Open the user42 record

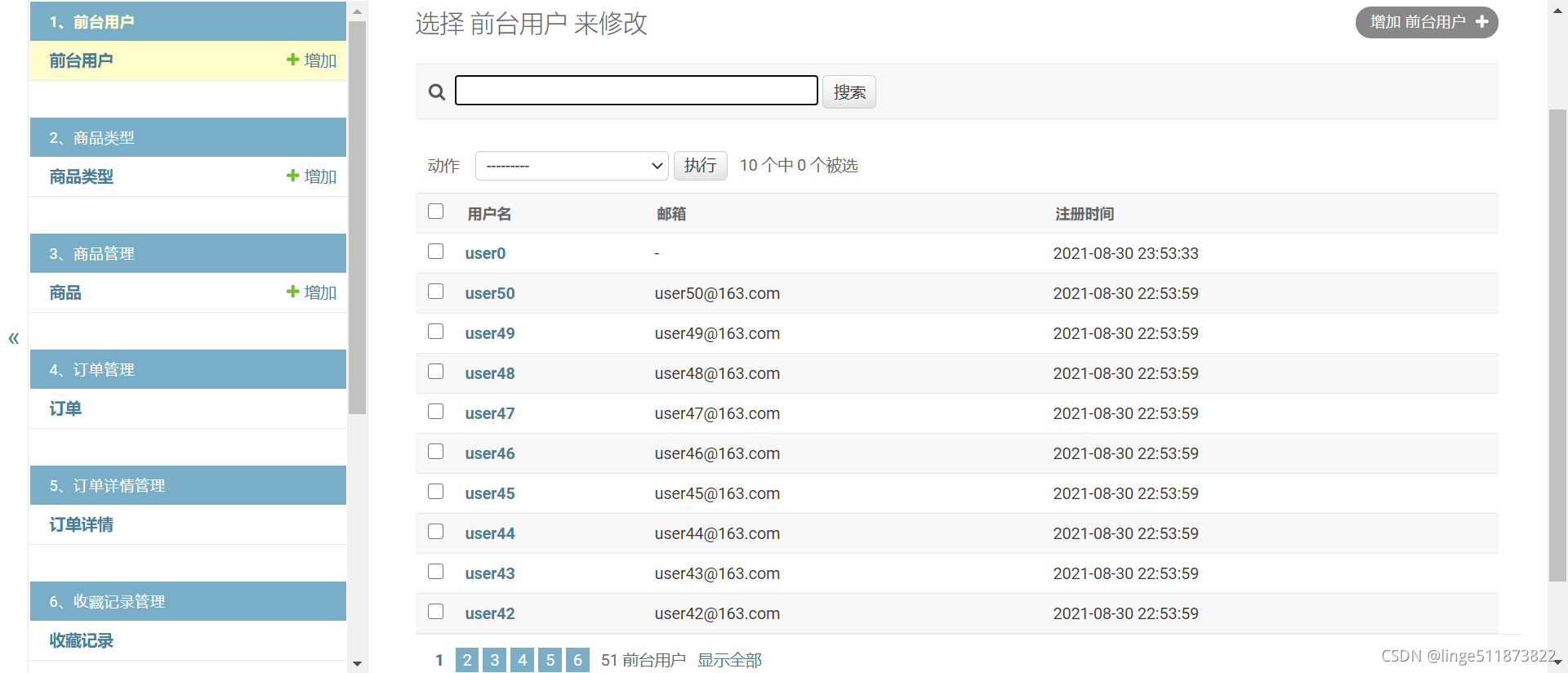coord(490,613)
